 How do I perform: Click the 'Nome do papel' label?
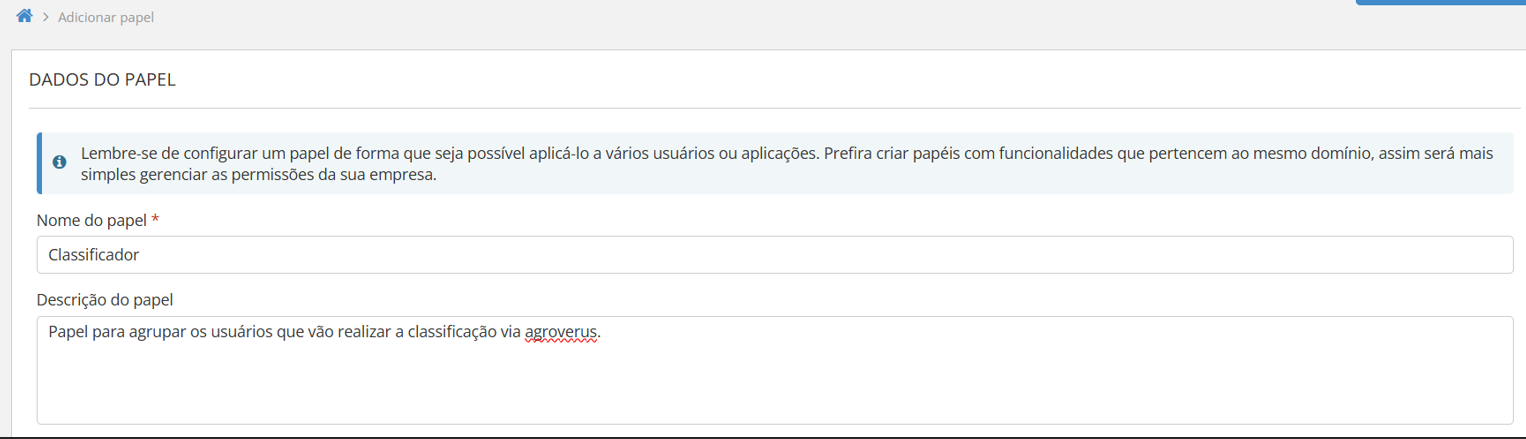point(91,220)
